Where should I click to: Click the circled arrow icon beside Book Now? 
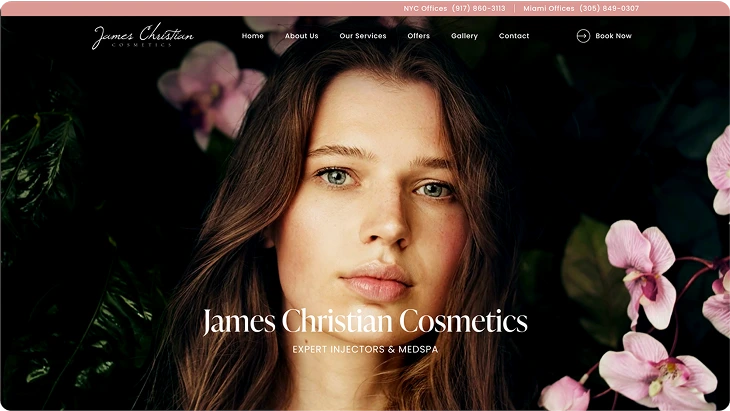pyautogui.click(x=583, y=36)
